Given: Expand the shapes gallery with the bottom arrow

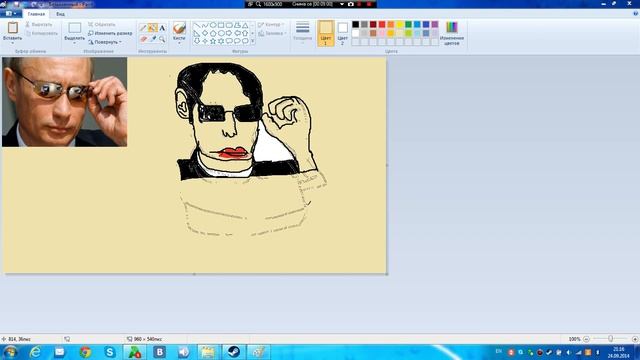Looking at the screenshot, I should tap(253, 41).
